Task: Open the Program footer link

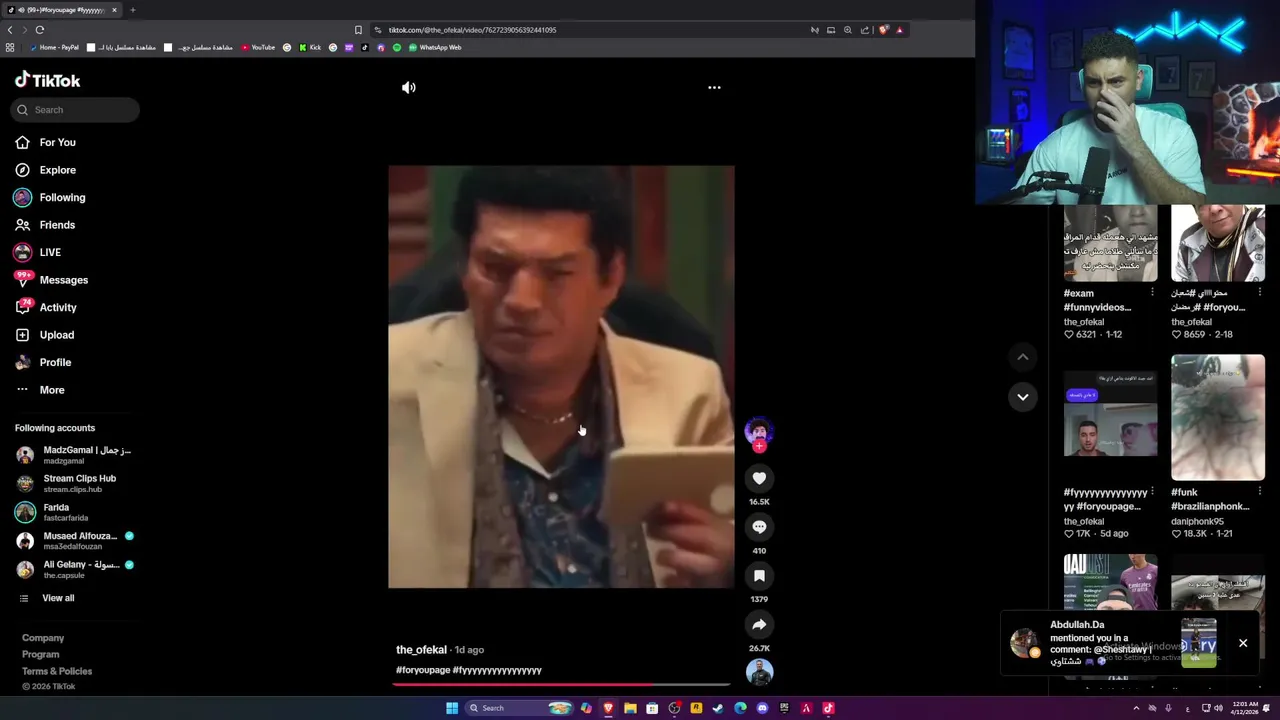Action: pyautogui.click(x=41, y=654)
